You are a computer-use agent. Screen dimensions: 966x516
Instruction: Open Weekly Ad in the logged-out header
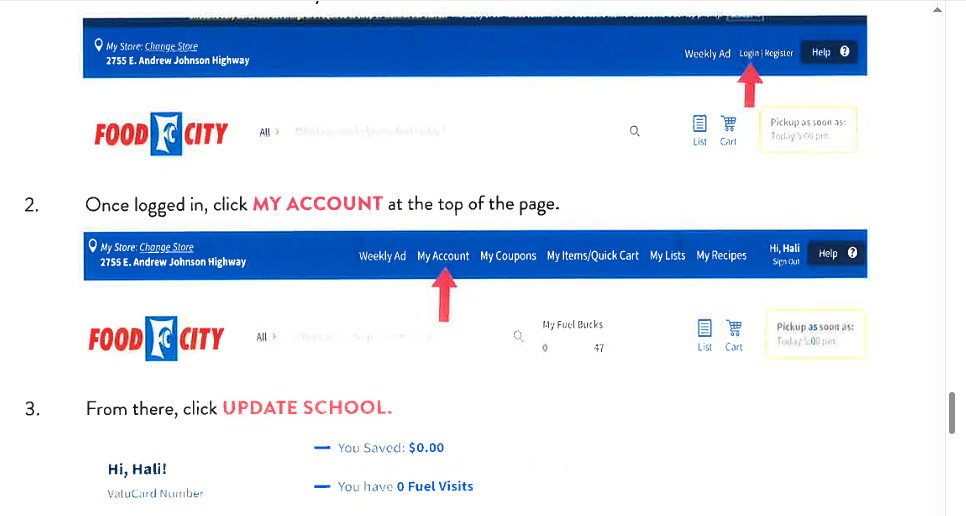707,54
